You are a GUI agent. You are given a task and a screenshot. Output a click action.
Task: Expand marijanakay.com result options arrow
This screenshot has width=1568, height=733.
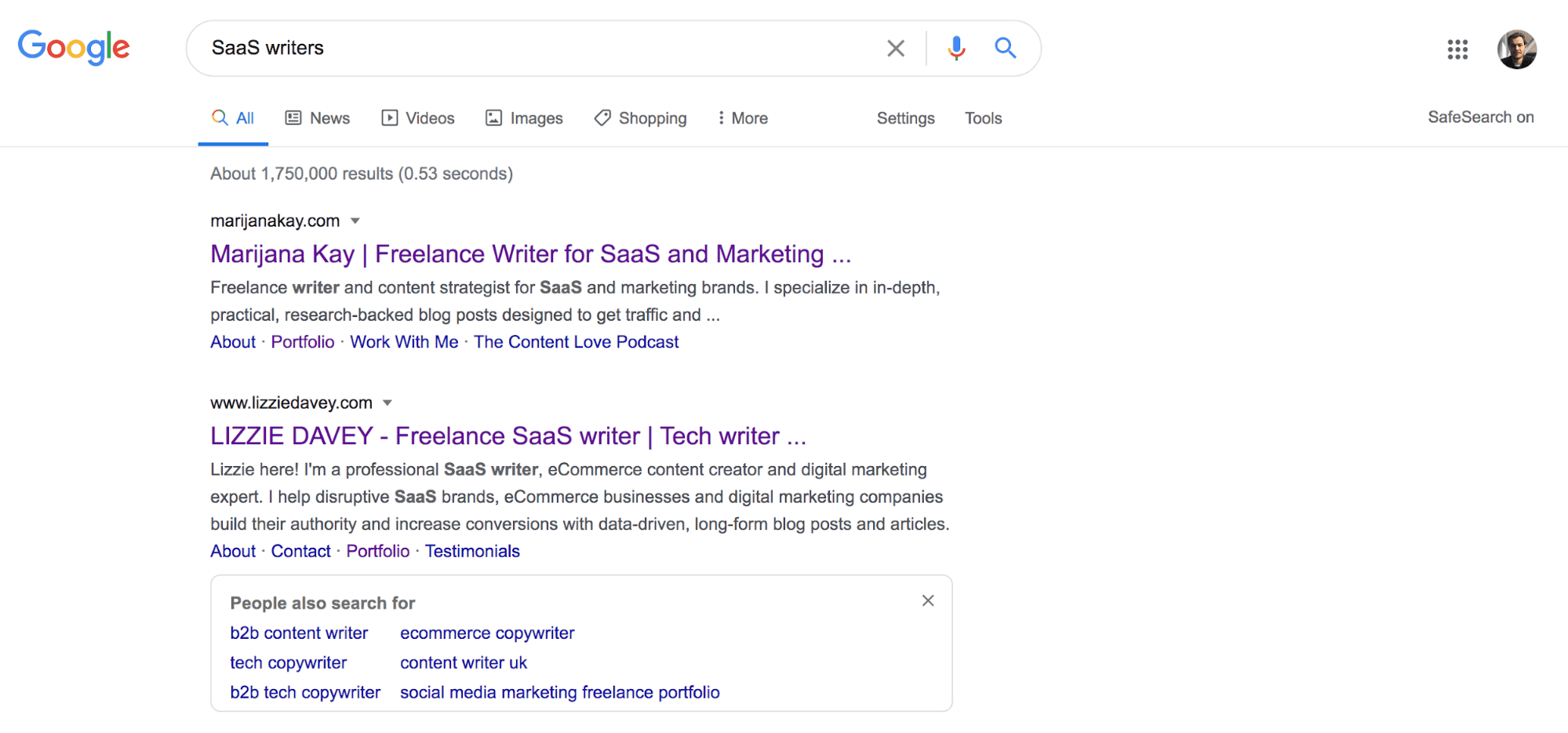tap(355, 221)
